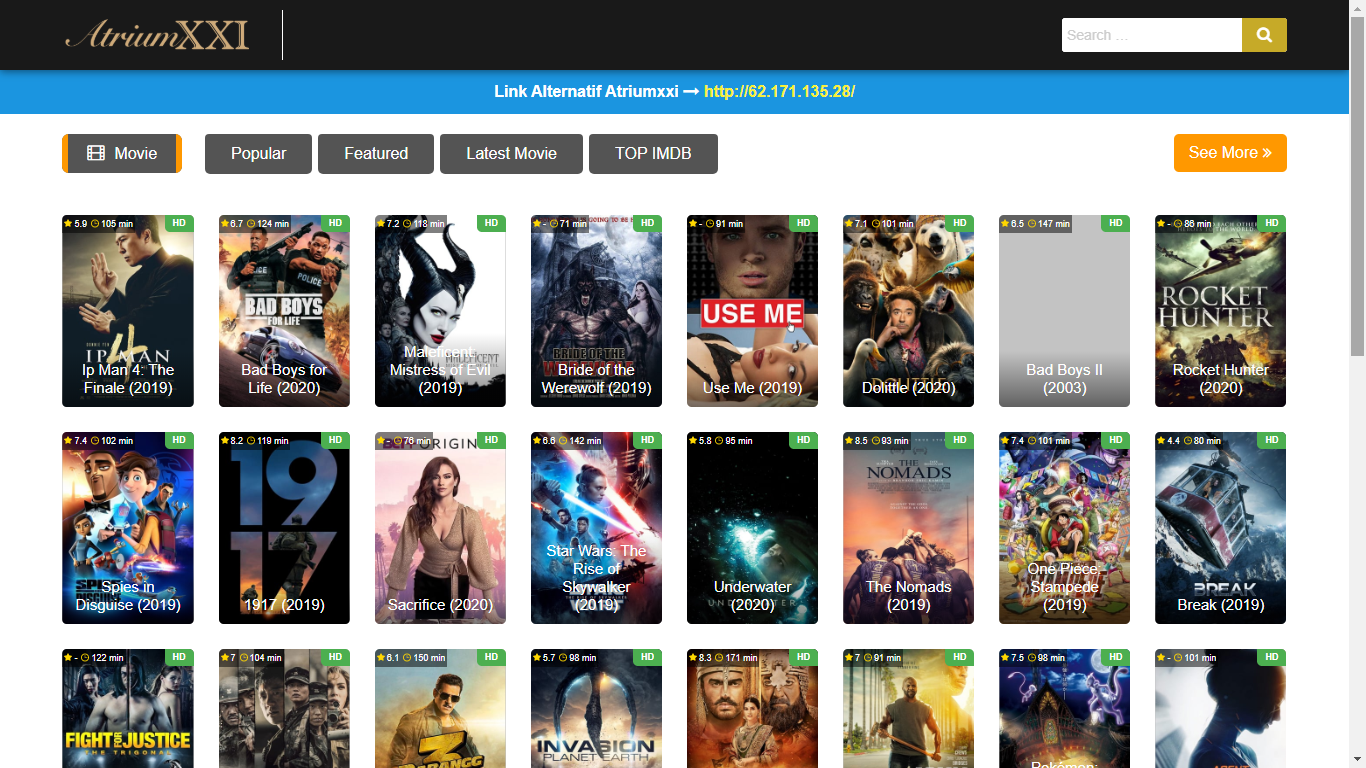Open the TOP IMDB tab
Image resolution: width=1366 pixels, height=768 pixels.
653,153
